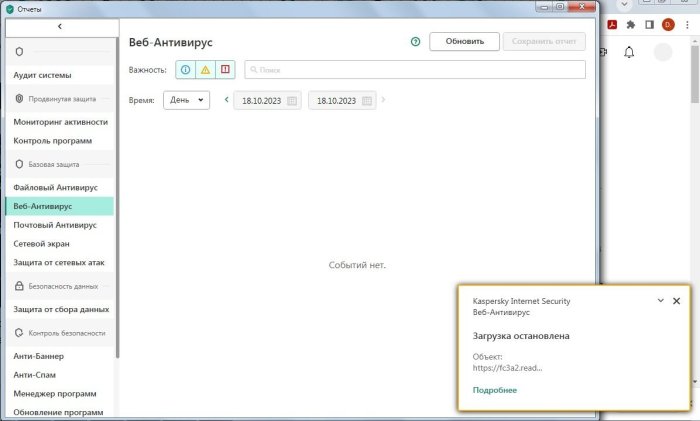The height and width of the screenshot is (421, 700).
Task: Toggle warning events importance filter
Action: pyautogui.click(x=205, y=70)
